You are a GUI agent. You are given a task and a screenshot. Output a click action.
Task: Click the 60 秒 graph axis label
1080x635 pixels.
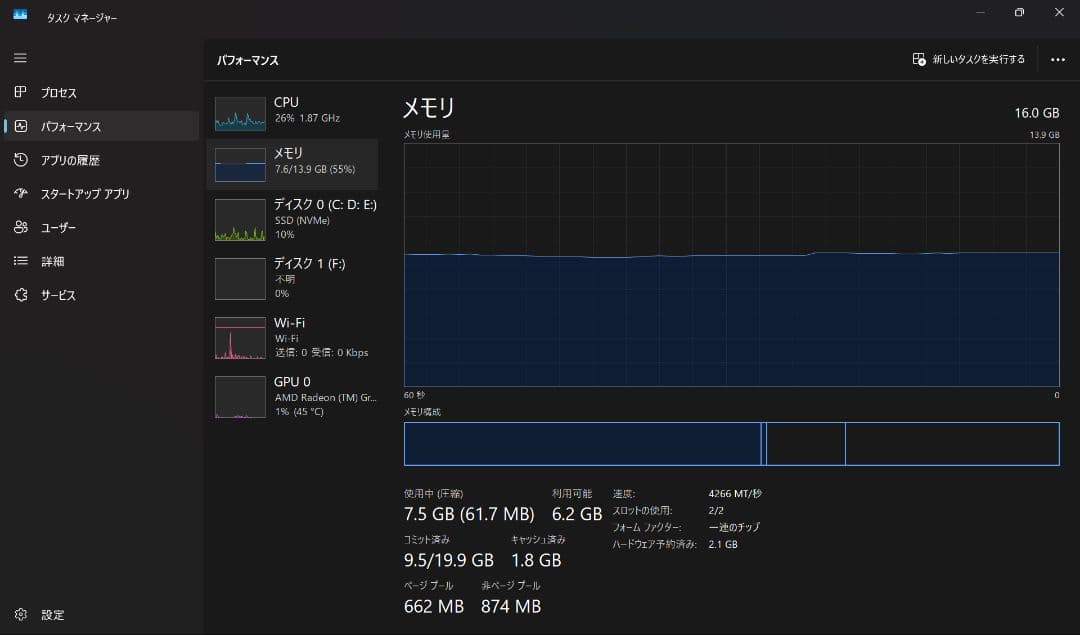click(414, 395)
